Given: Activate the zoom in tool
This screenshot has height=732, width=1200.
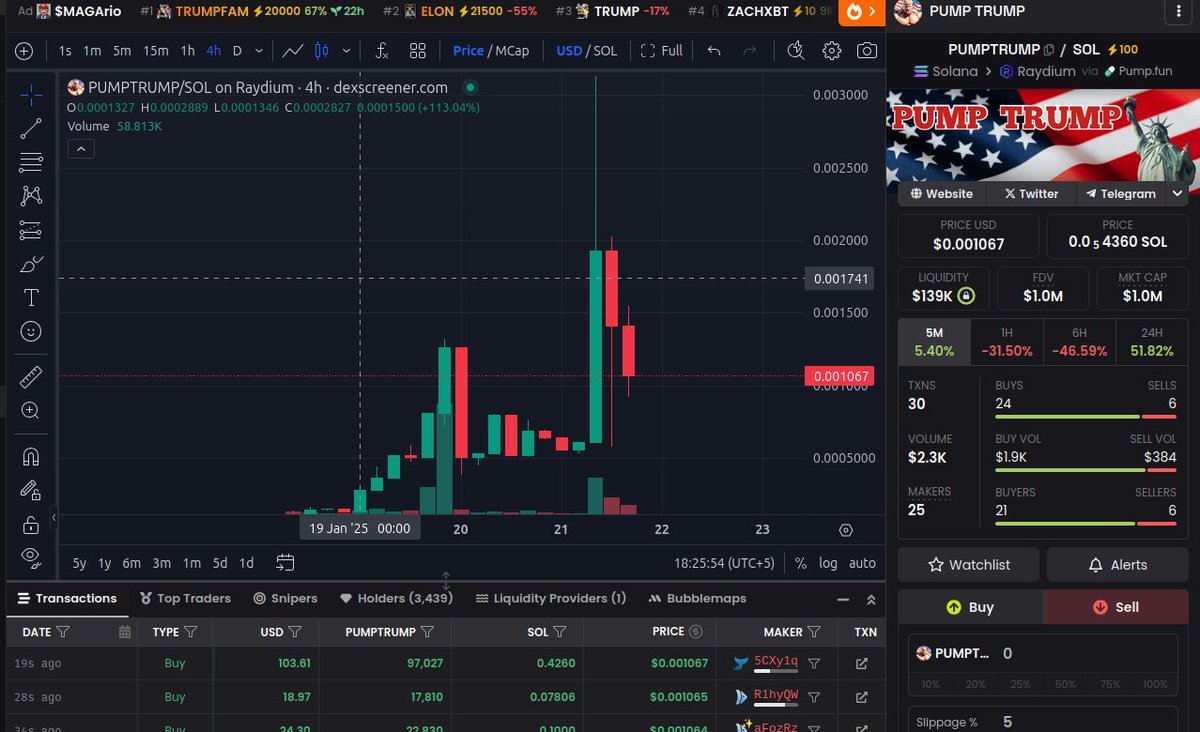Looking at the screenshot, I should [30, 410].
